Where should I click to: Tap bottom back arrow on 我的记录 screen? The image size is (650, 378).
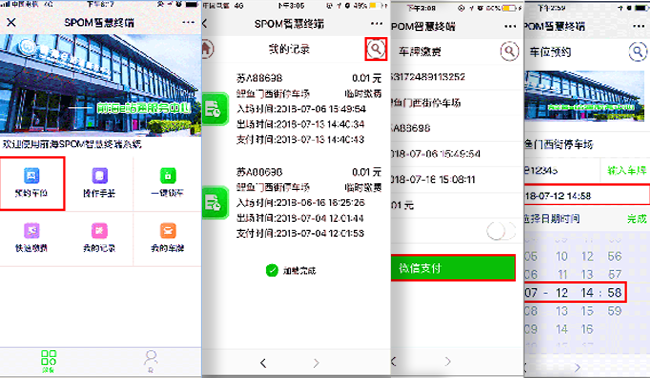click(263, 363)
